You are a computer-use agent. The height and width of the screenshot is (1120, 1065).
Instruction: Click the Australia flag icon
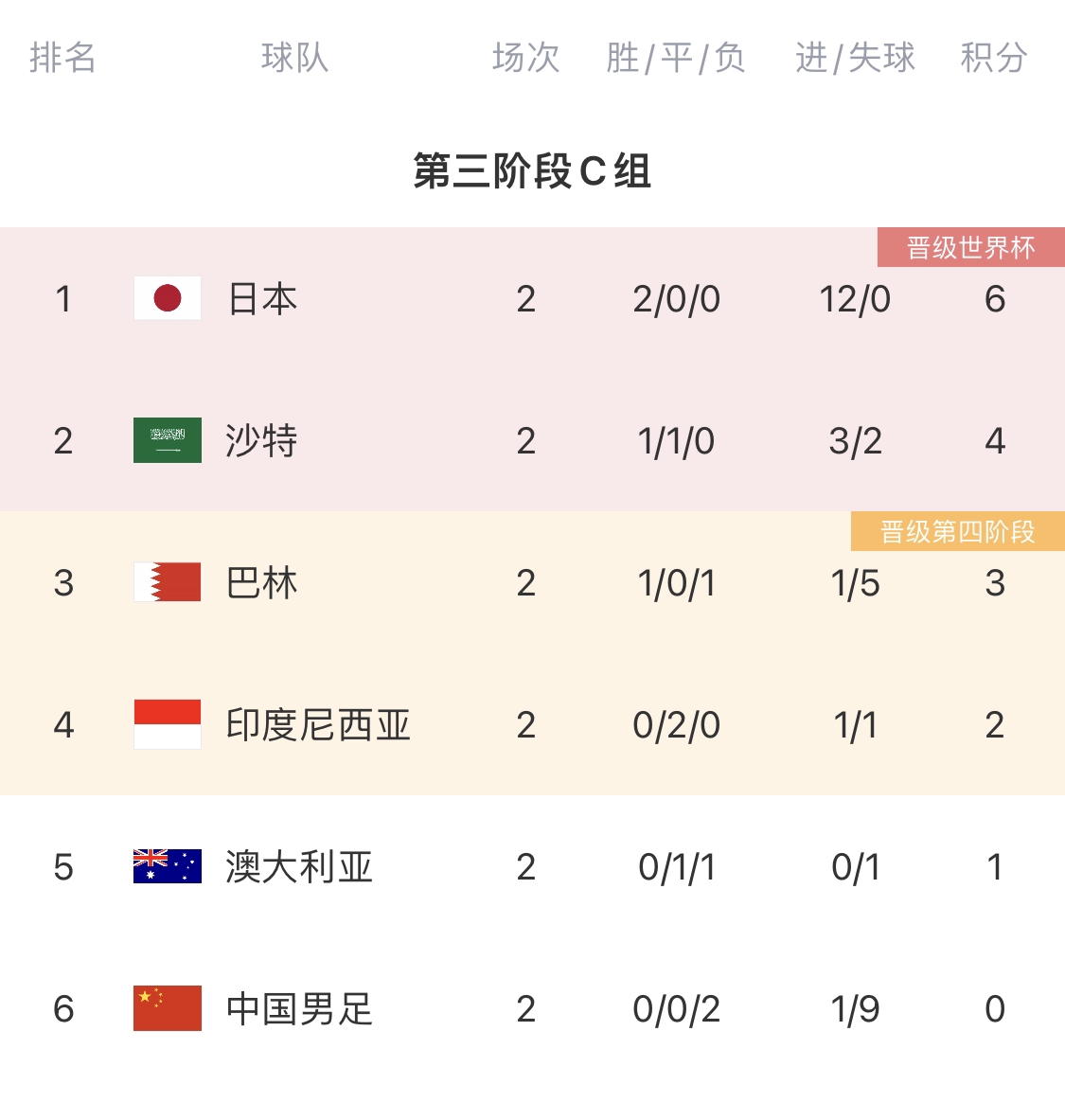(x=168, y=866)
